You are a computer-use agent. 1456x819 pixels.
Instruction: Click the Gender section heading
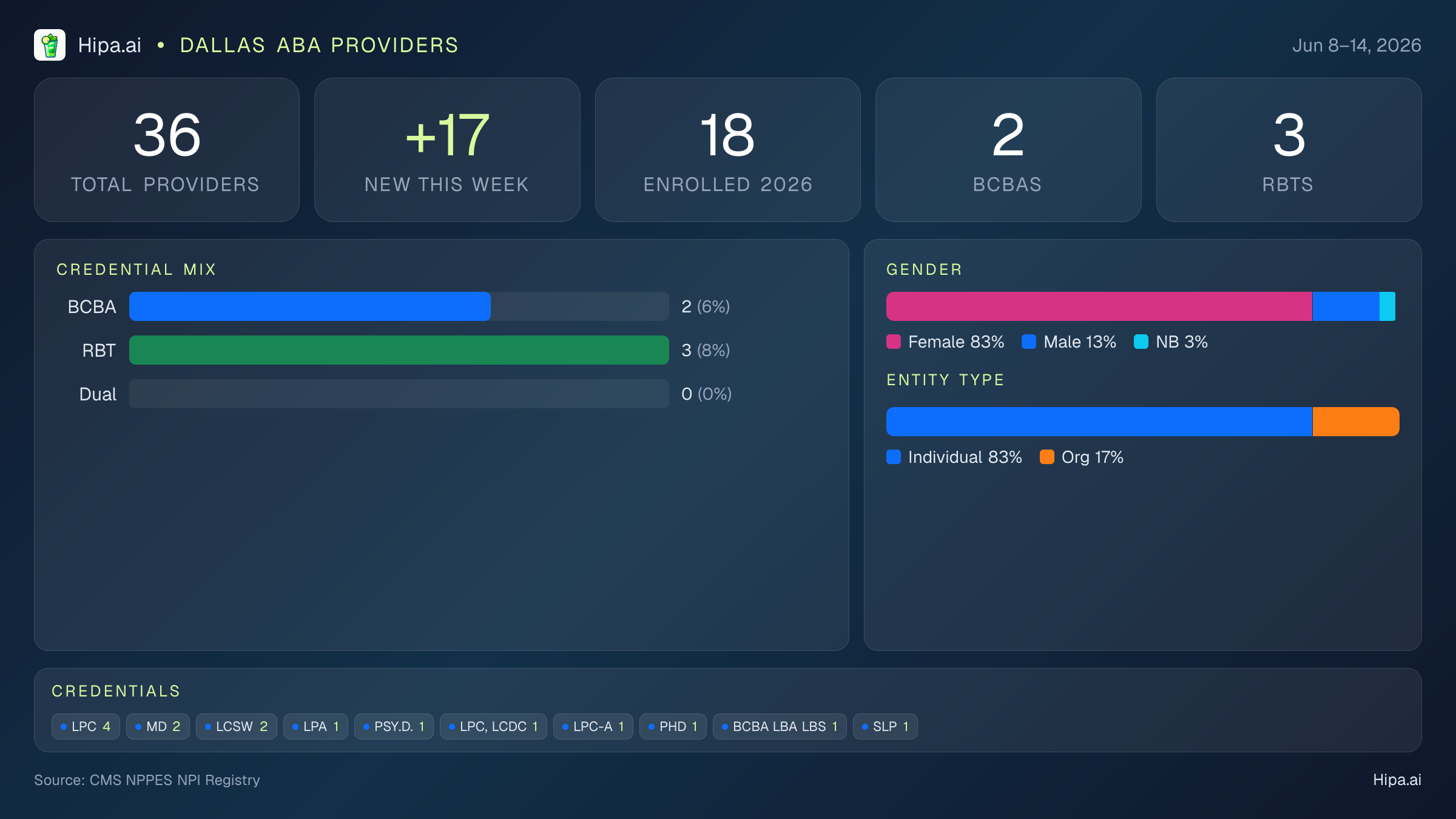(925, 269)
